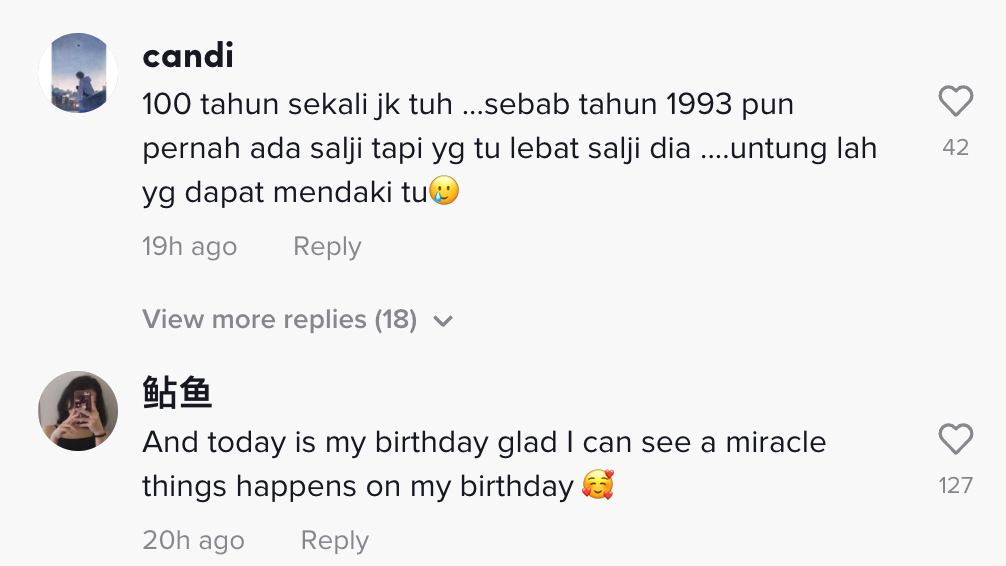Reply to candi's comment

tap(327, 247)
